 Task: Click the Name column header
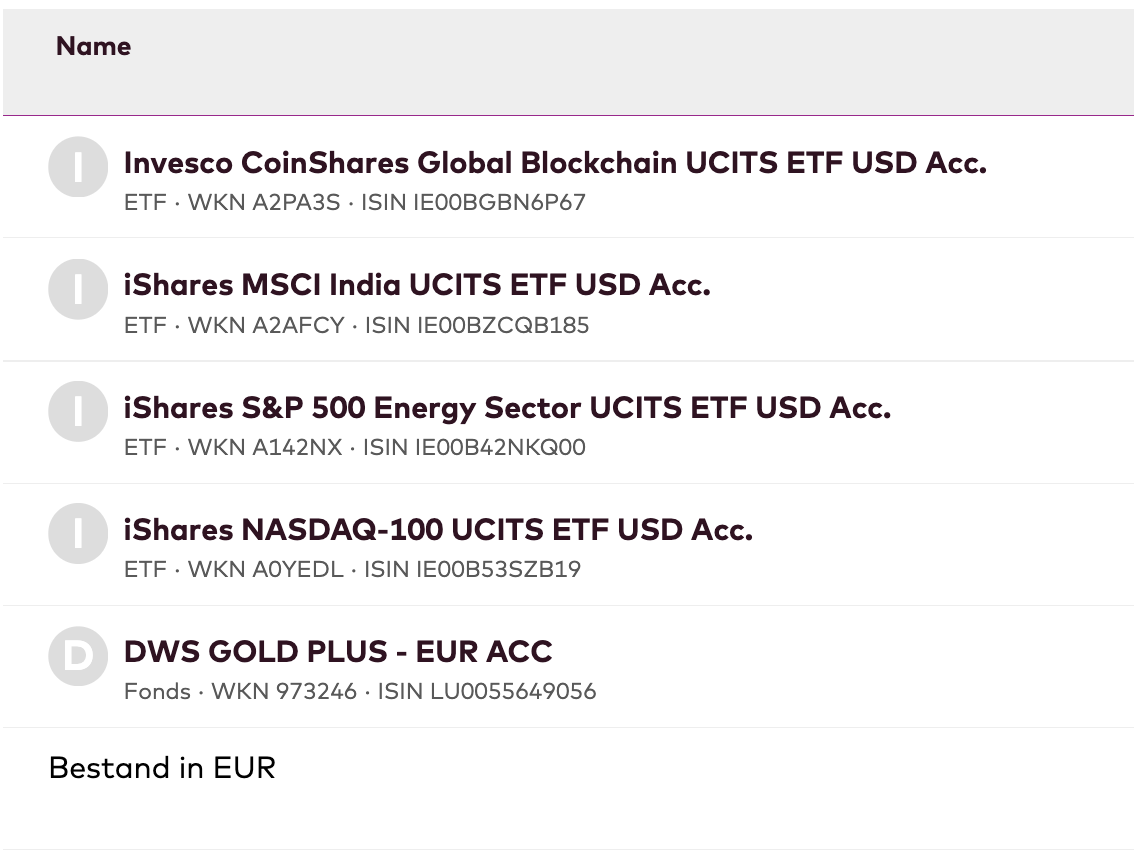pos(93,46)
